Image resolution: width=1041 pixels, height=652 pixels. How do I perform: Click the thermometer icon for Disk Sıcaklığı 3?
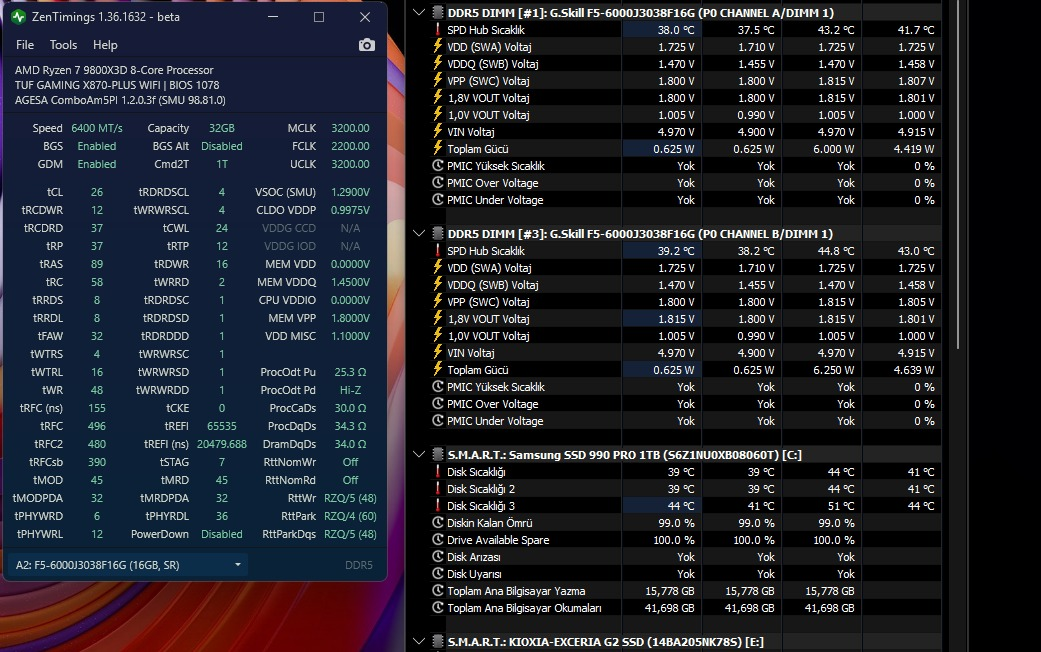438,505
